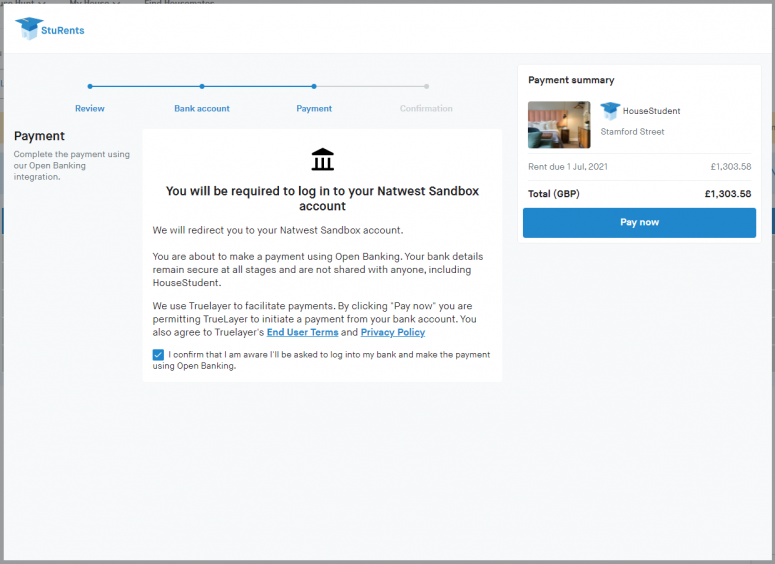Click the HouseStudent cap icon in summary
775x564 pixels.
[610, 111]
